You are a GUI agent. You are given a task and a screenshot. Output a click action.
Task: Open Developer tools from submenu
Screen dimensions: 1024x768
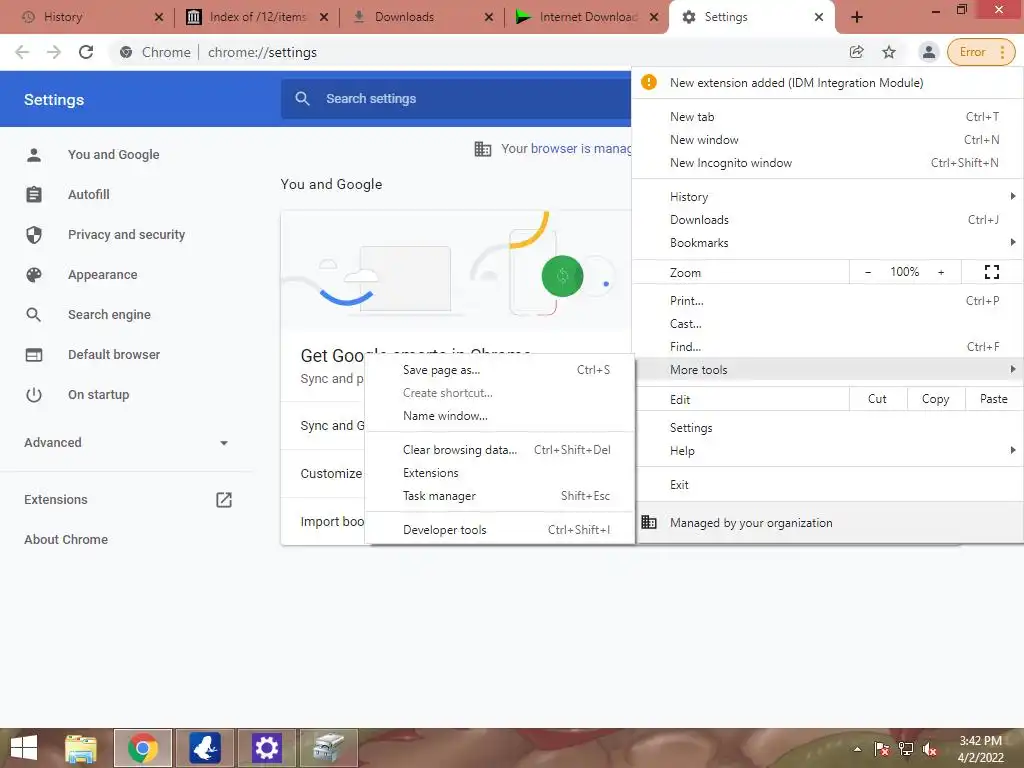coord(500,530)
